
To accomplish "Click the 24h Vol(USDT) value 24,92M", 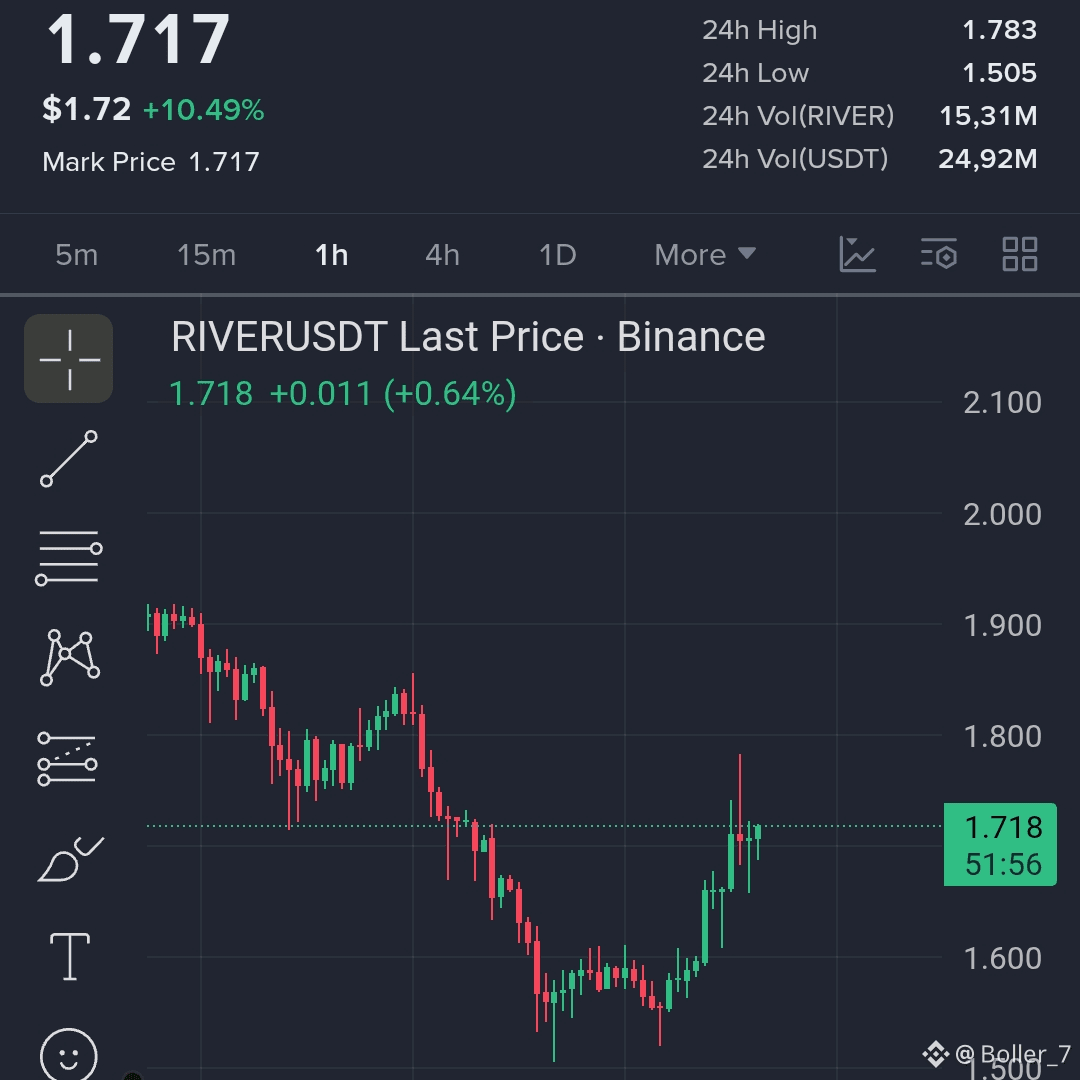I will 988,158.
